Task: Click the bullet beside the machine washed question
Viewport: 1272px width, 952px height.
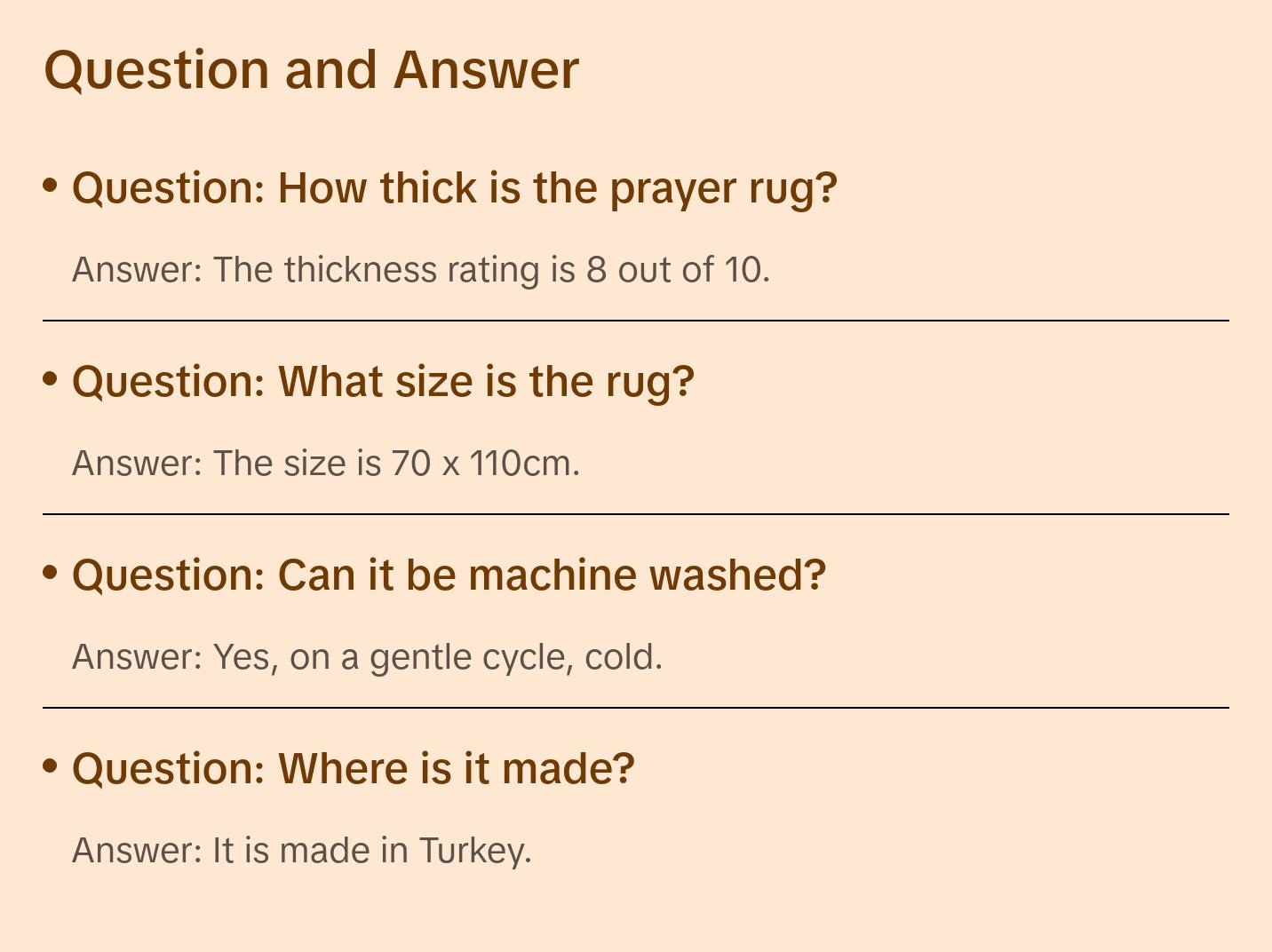Action: [51, 572]
